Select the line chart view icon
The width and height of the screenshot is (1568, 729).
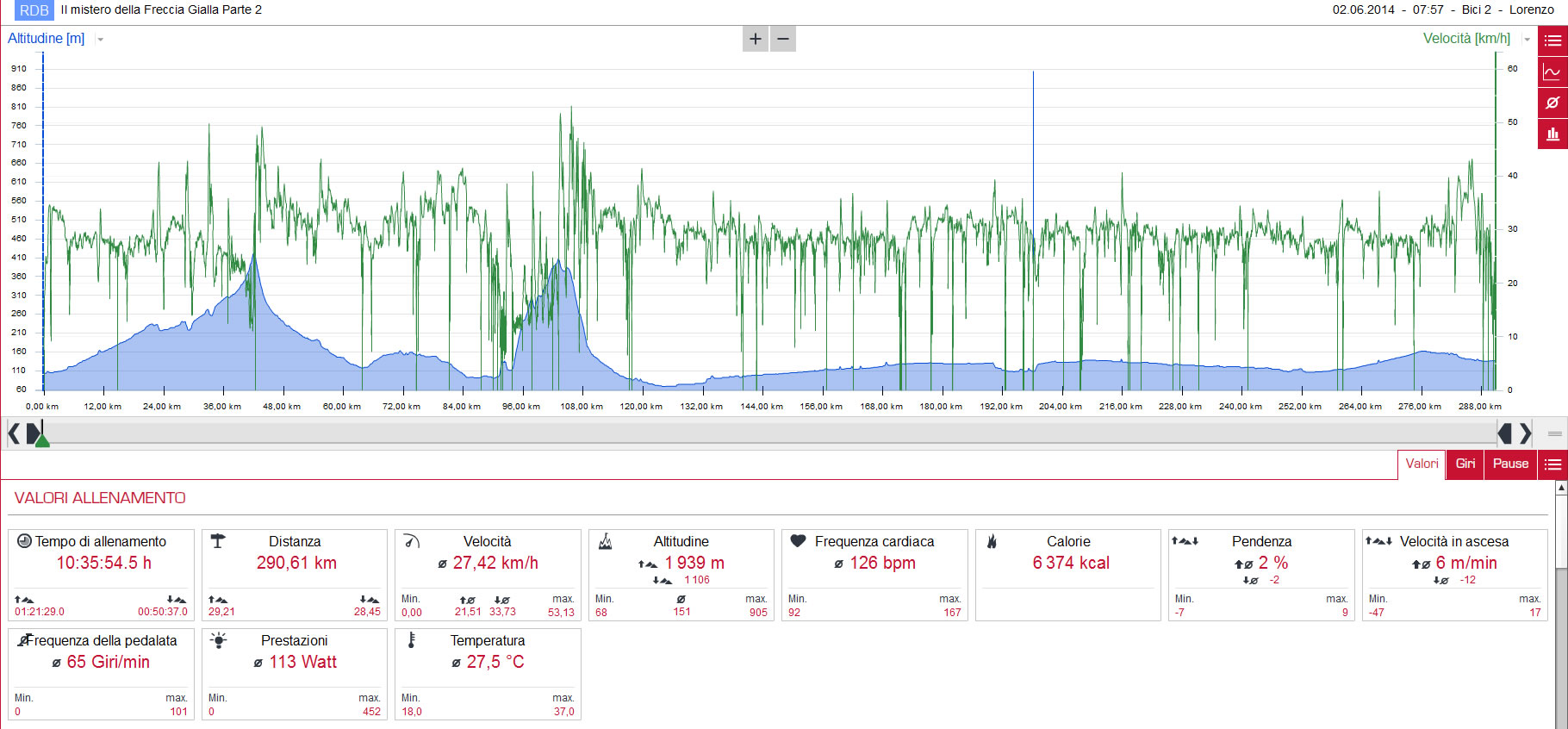pyautogui.click(x=1552, y=72)
